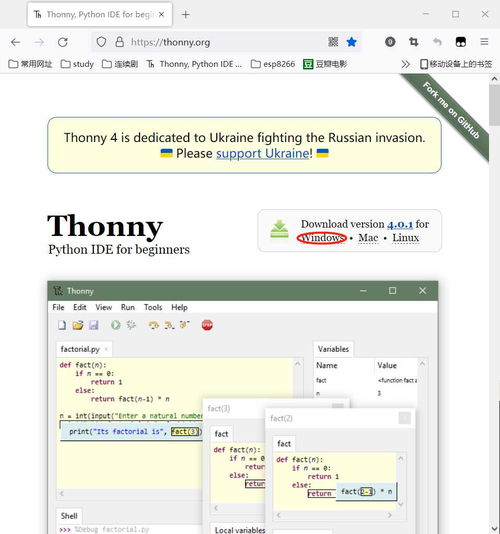
Task: Follow the support Ukraine link
Action: (263, 154)
